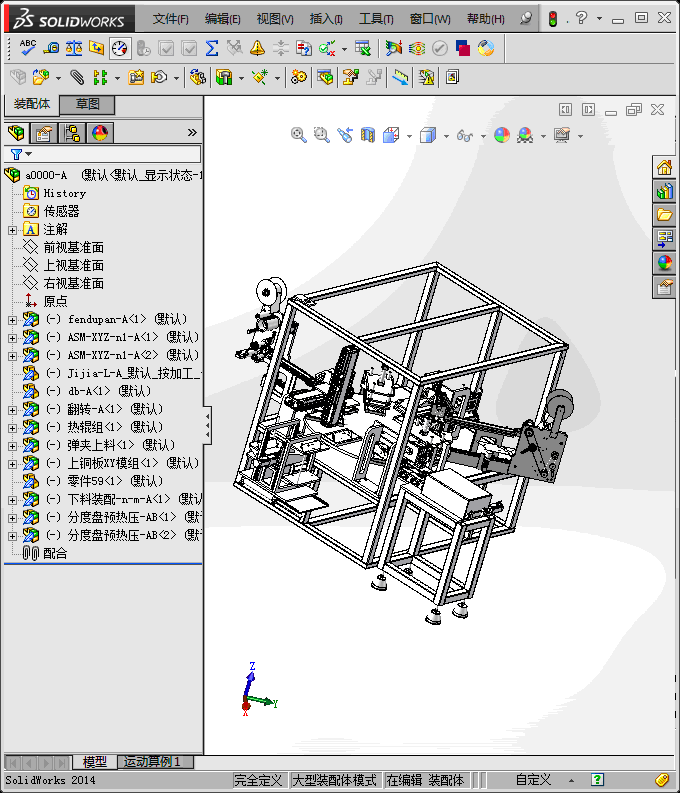The image size is (680, 793).
Task: Switch to the ConfigurationManager tab
Action: point(72,133)
